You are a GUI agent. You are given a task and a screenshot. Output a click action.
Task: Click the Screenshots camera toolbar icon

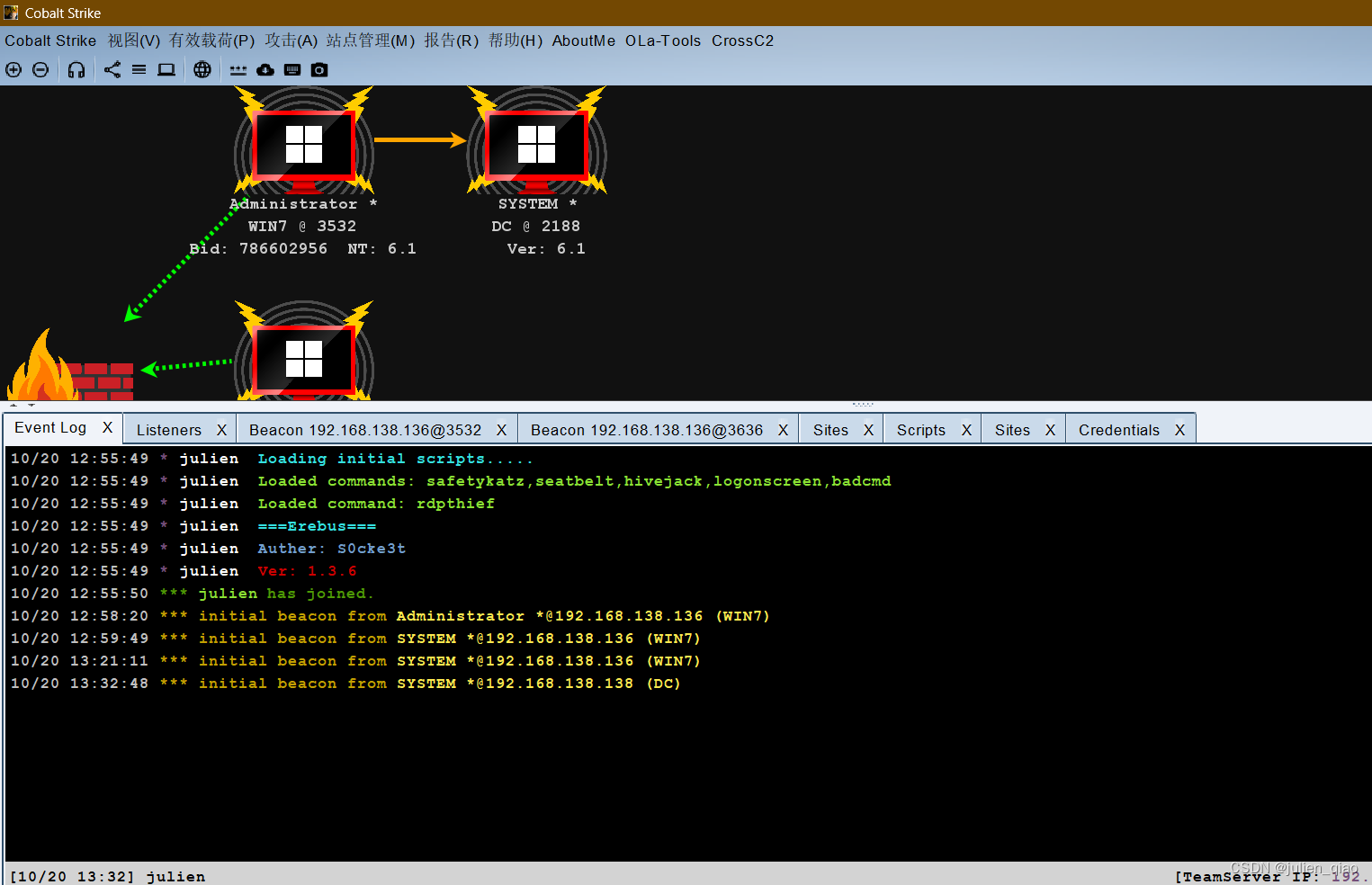(319, 69)
